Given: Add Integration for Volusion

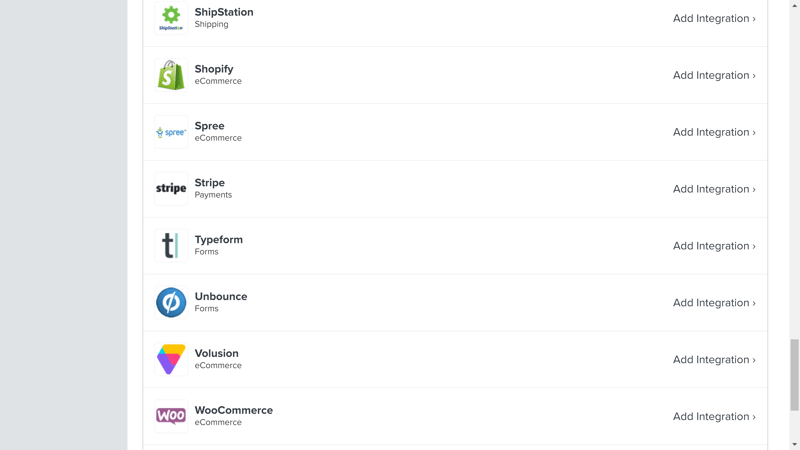Looking at the screenshot, I should 713,360.
